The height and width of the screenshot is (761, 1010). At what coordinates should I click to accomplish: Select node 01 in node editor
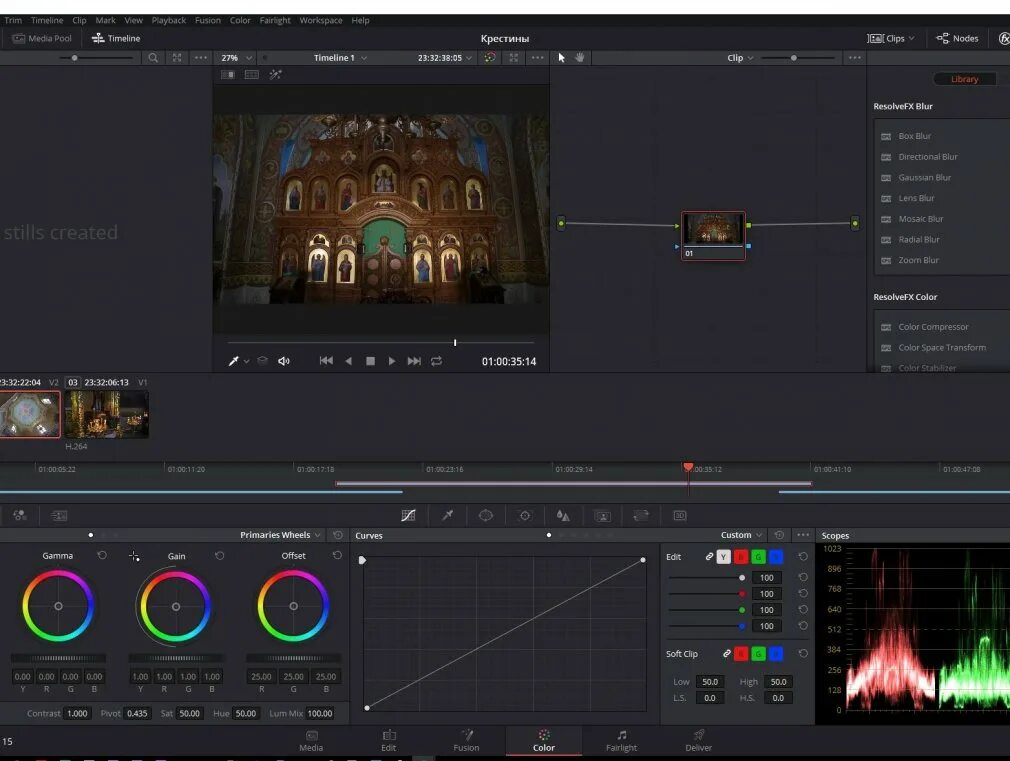coord(713,236)
